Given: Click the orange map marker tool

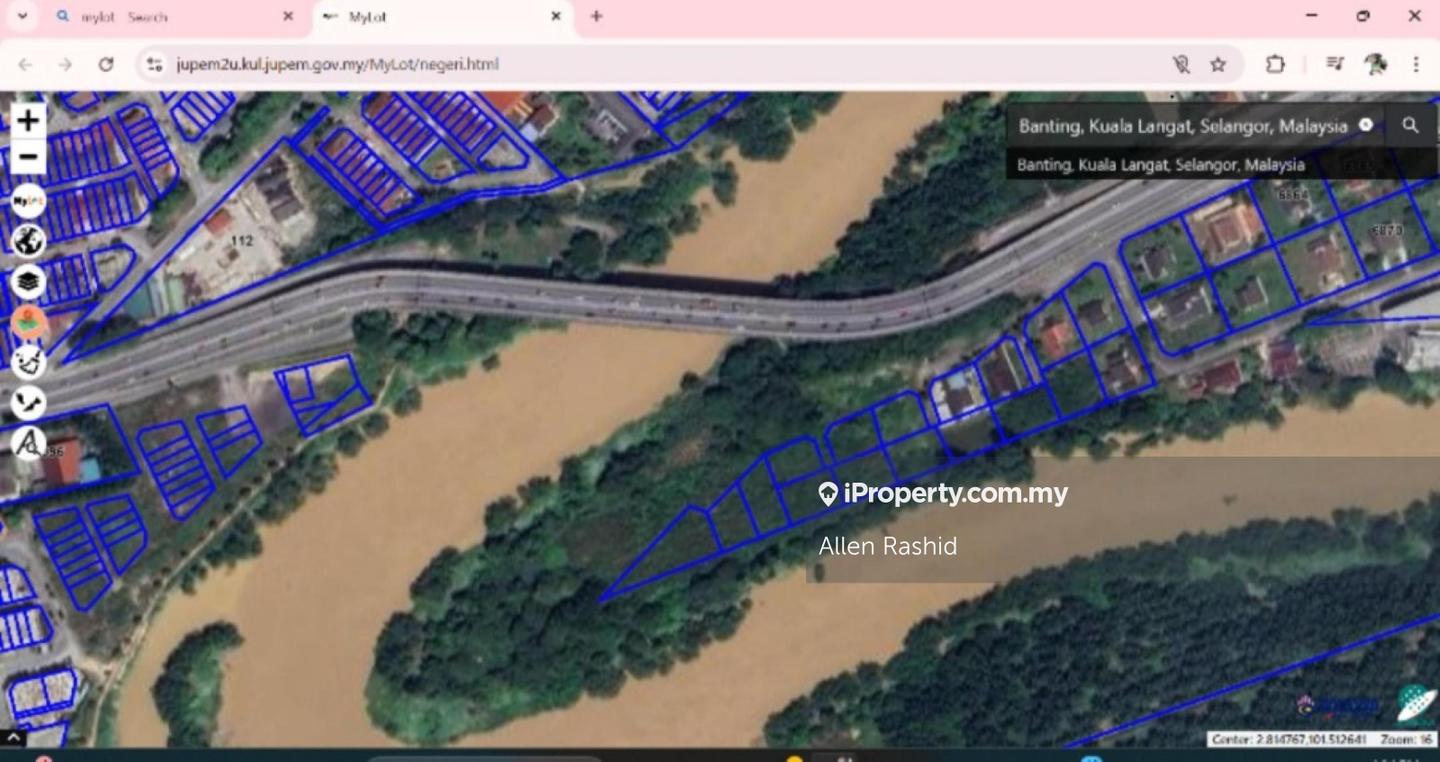Looking at the screenshot, I should [x=28, y=322].
